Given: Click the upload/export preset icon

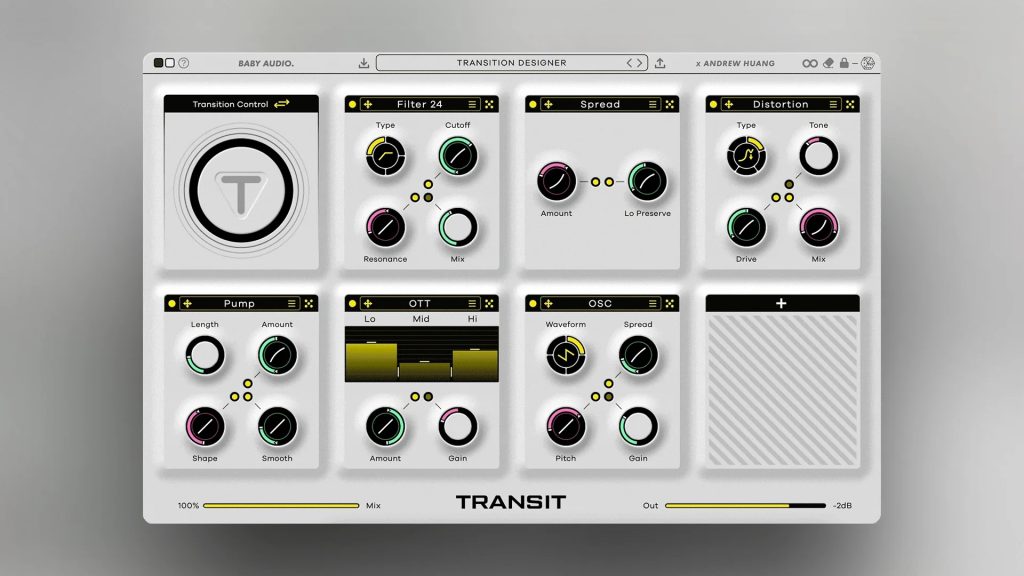Looking at the screenshot, I should pos(660,63).
